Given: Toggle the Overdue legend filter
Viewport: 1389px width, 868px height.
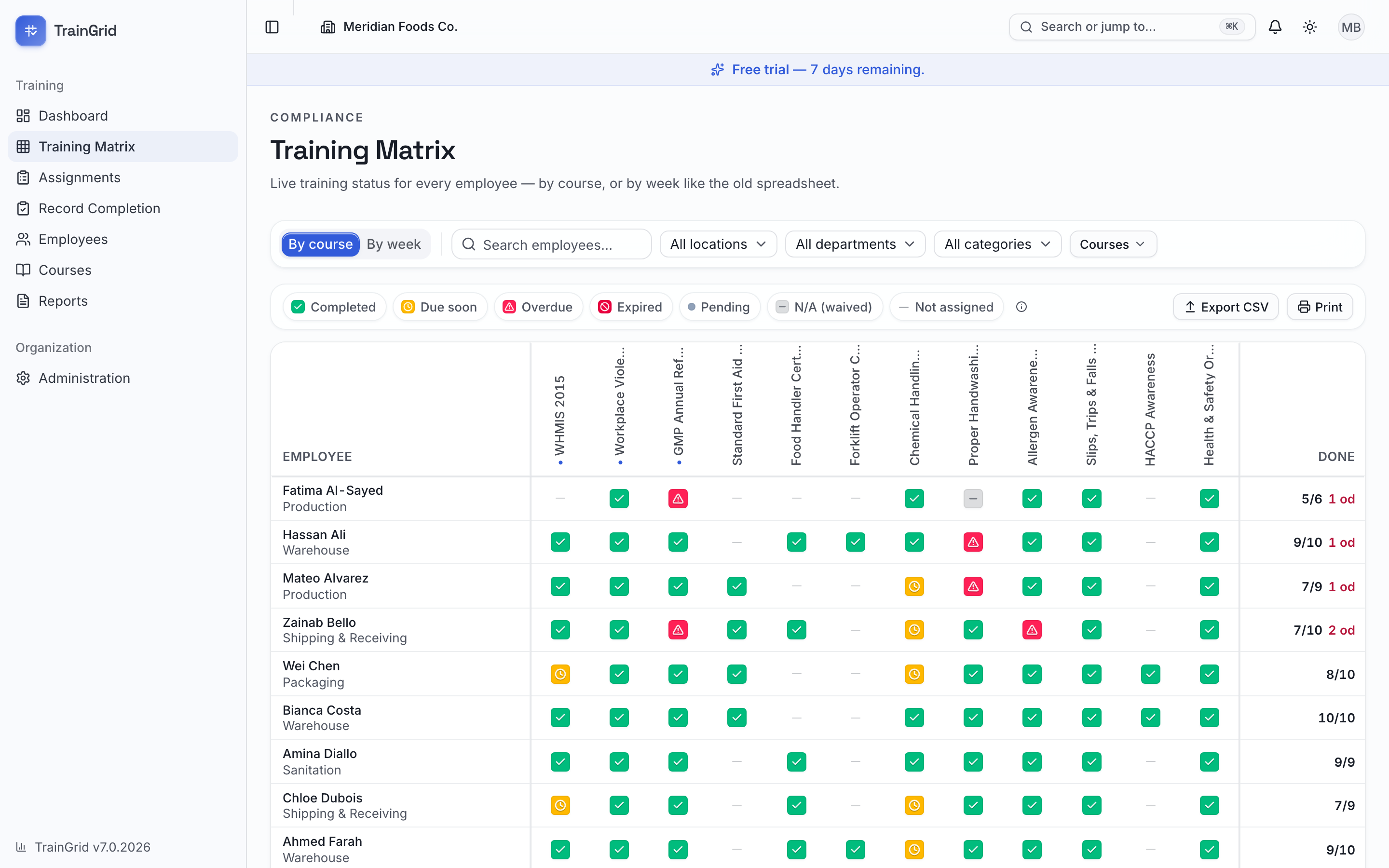Looking at the screenshot, I should (x=538, y=307).
